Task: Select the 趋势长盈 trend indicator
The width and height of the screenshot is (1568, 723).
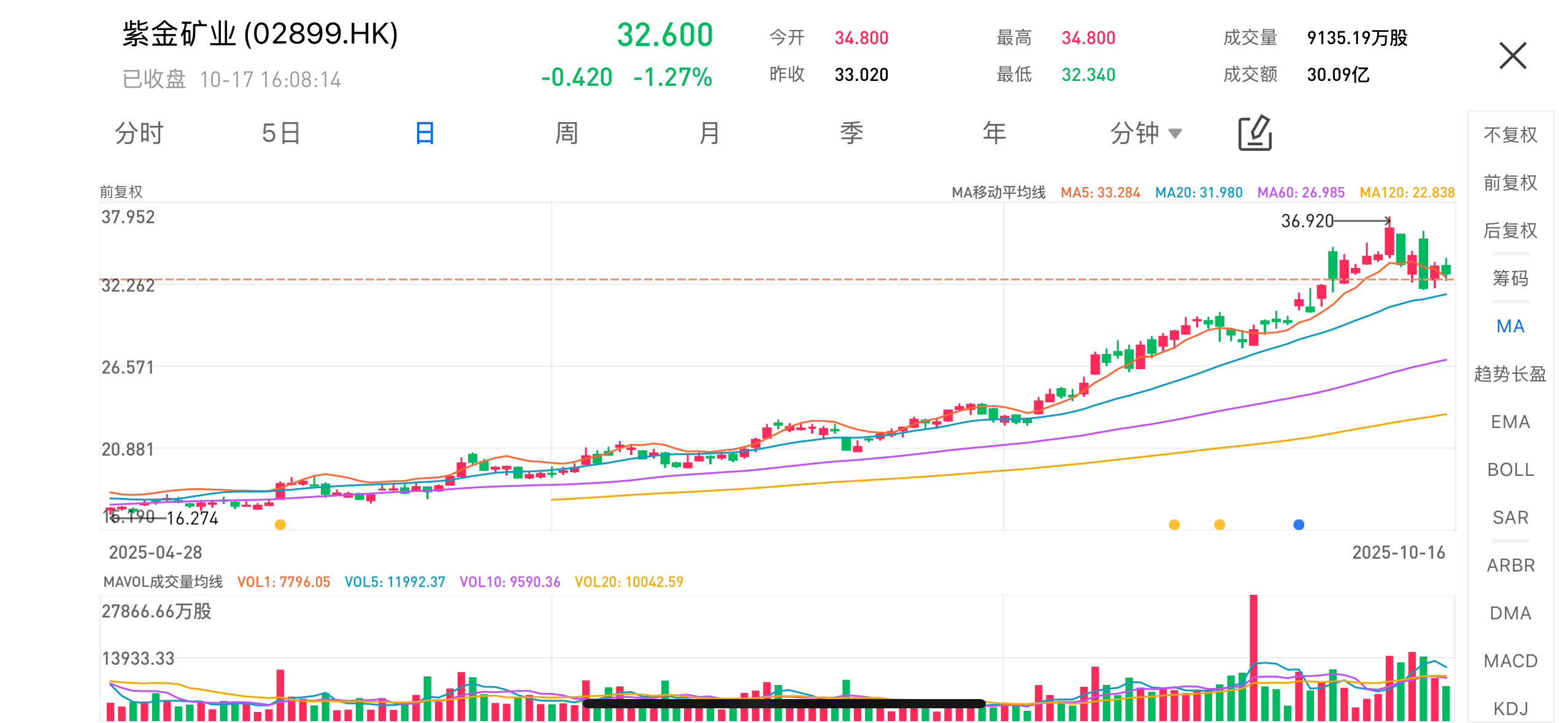Action: coord(1510,374)
